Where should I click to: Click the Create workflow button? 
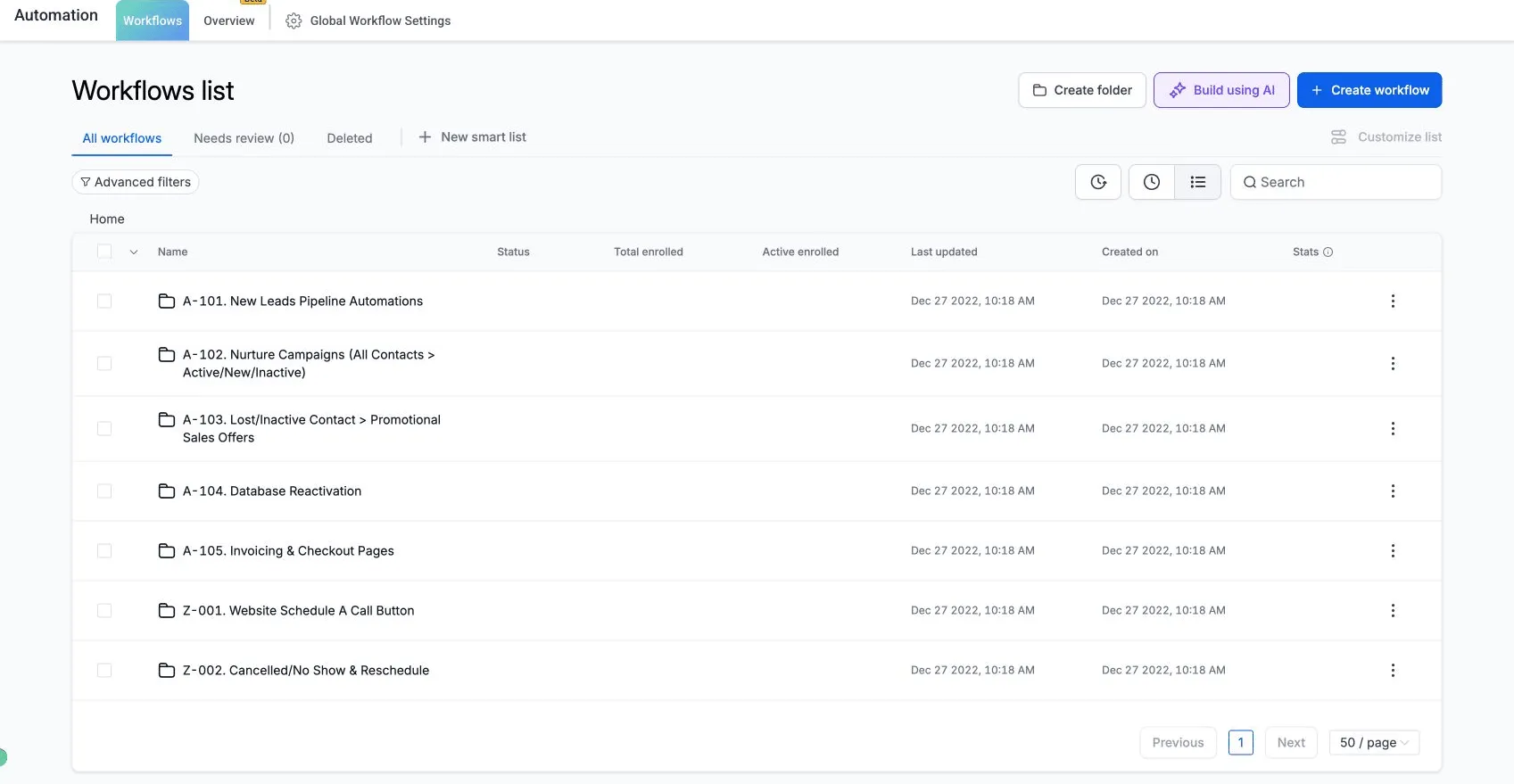pos(1369,90)
